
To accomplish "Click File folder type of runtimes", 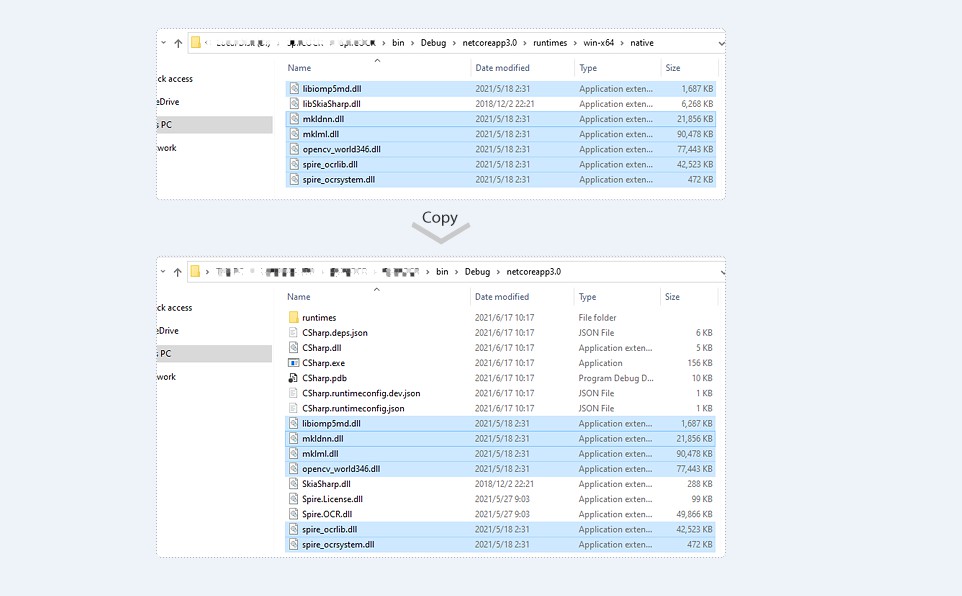I will 597,317.
